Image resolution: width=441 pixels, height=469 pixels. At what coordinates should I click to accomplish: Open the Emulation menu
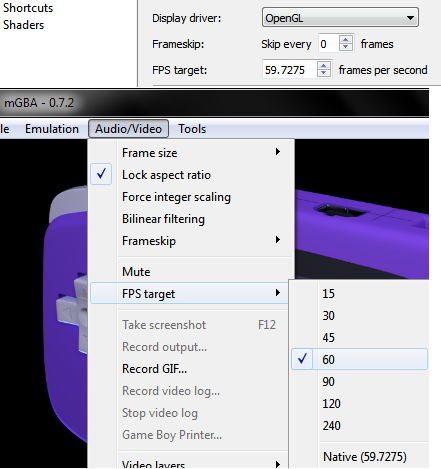[x=52, y=129]
